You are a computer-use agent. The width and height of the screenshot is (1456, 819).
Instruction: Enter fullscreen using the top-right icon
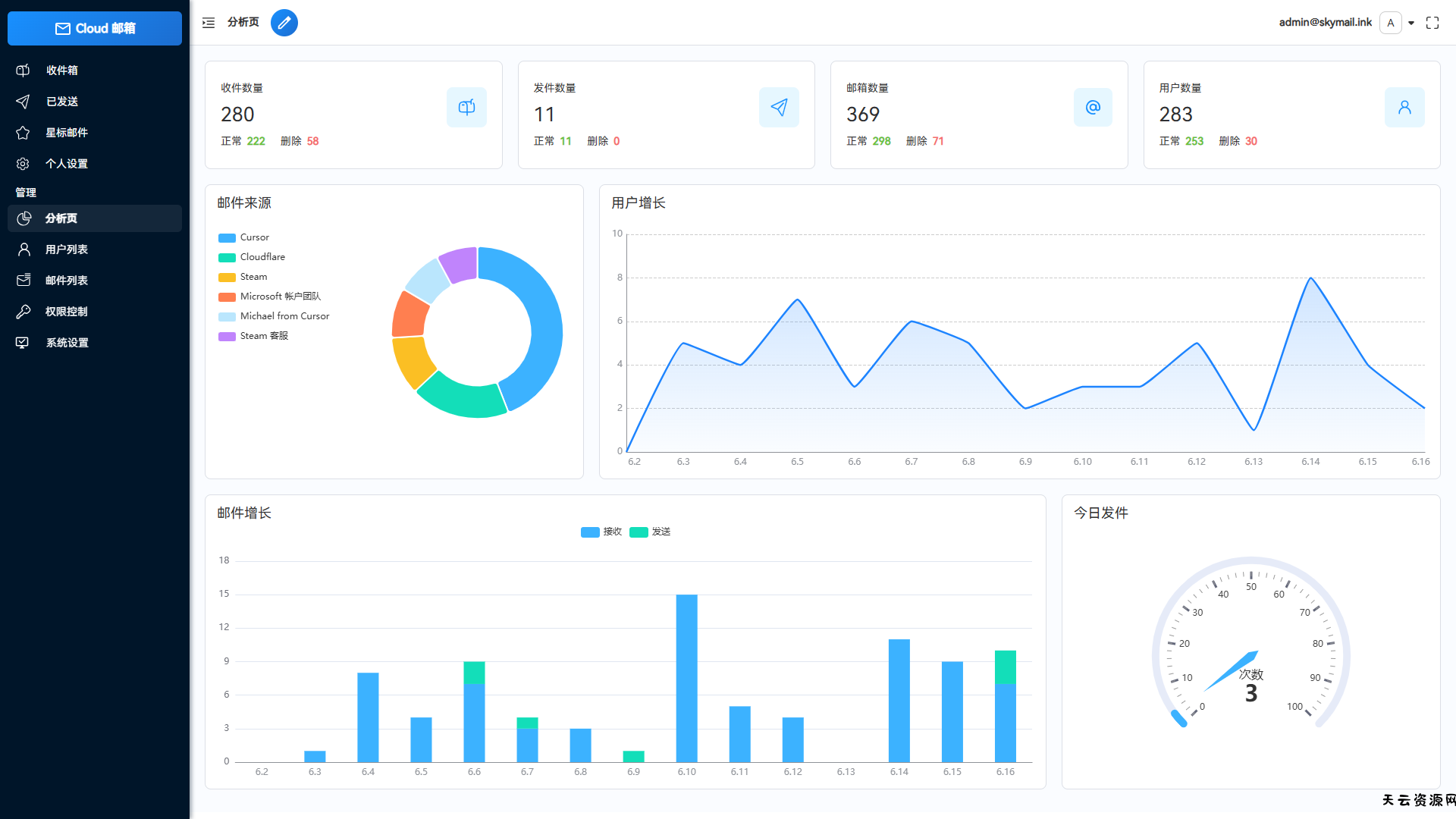pyautogui.click(x=1432, y=23)
